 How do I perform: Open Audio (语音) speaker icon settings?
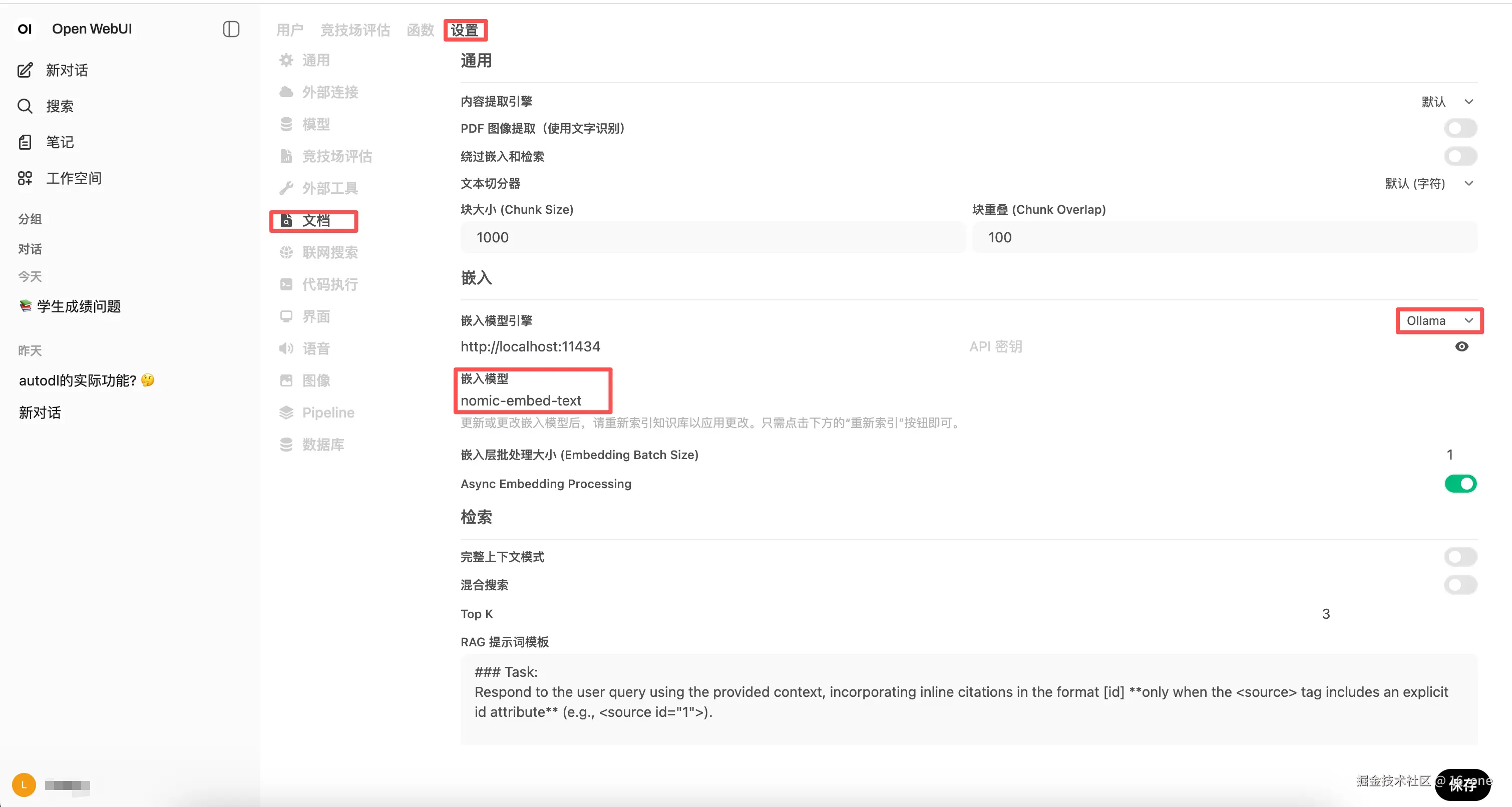tap(286, 348)
